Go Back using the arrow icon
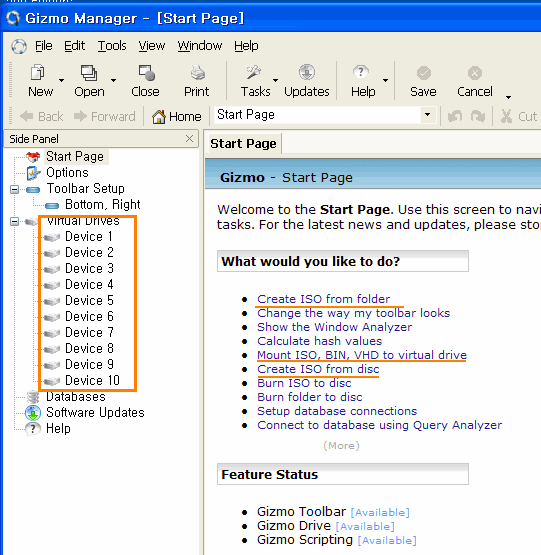Viewport: 541px width, 555px height. click(x=27, y=116)
